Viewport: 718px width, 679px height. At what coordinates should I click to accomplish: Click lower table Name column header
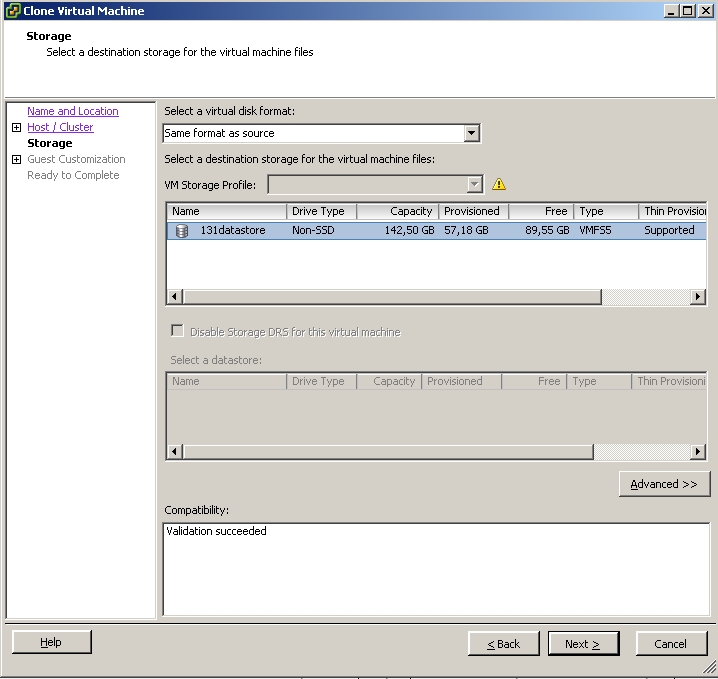coord(227,381)
